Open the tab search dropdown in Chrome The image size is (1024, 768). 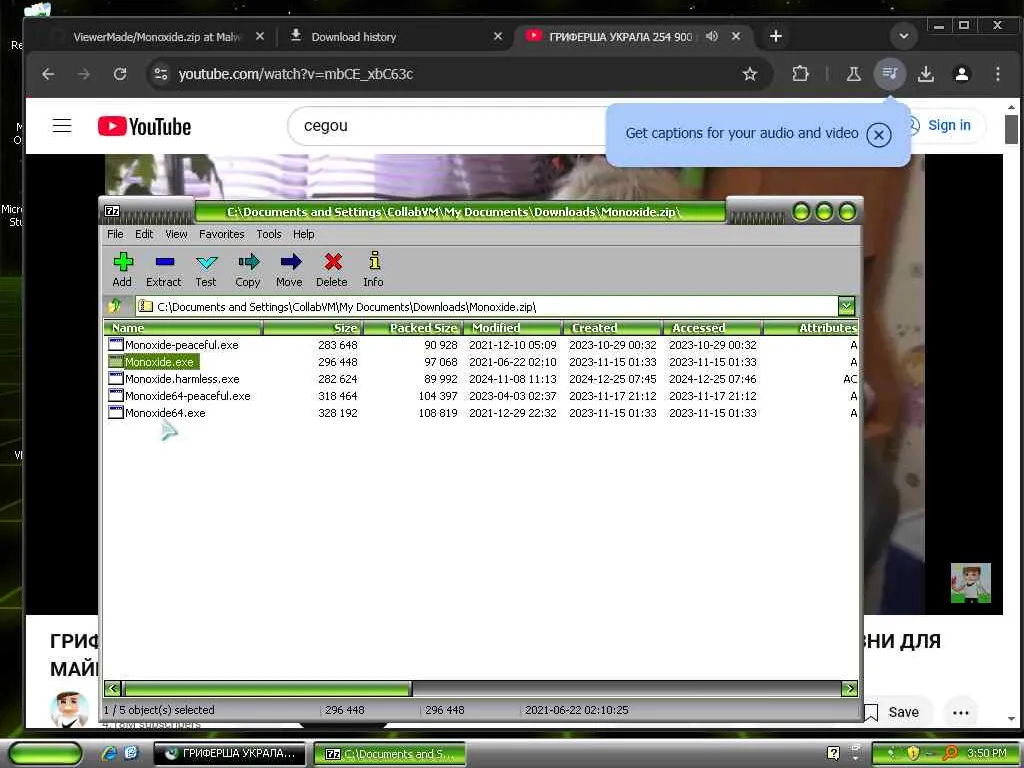(x=904, y=37)
